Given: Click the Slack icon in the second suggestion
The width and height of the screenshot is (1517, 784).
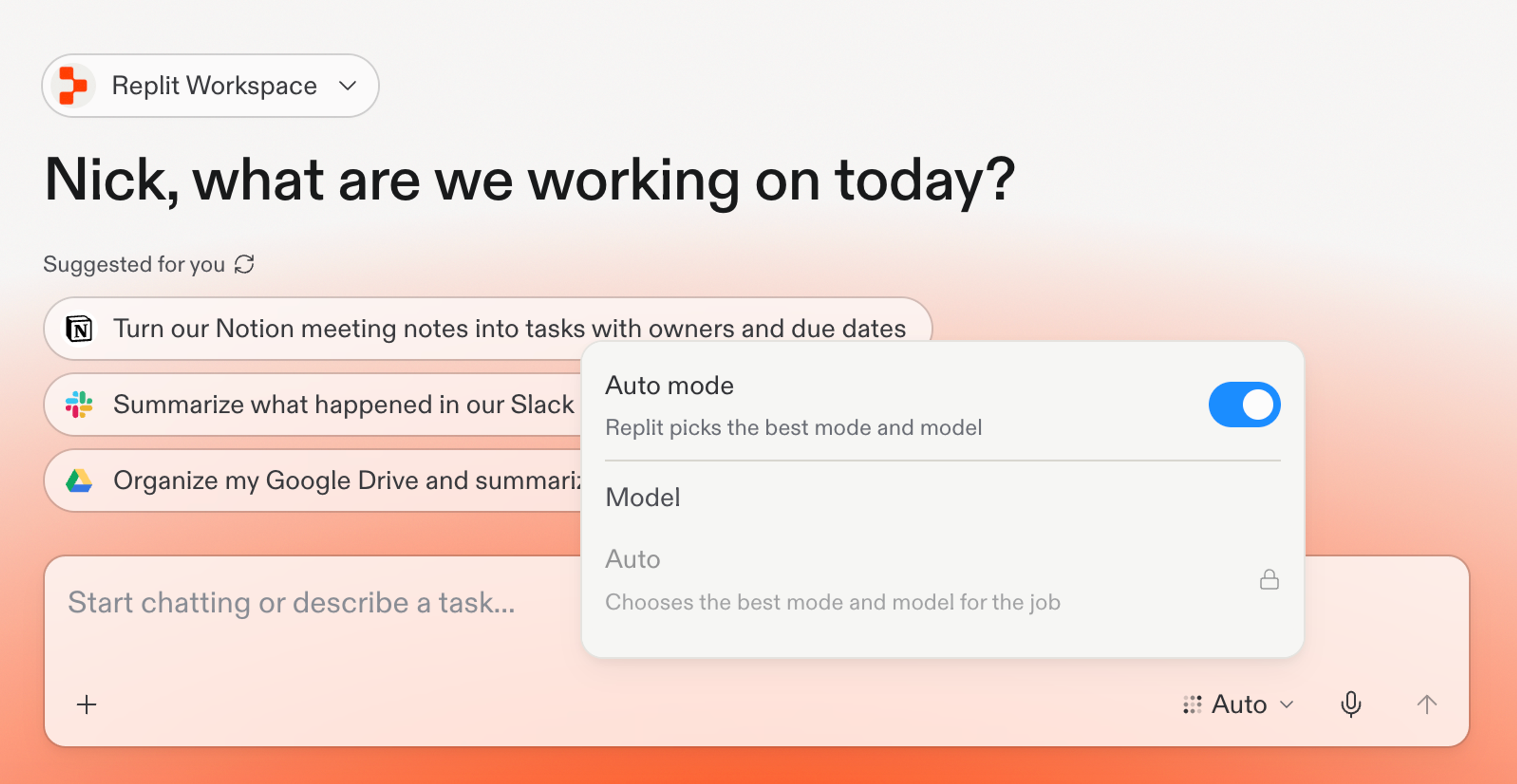Looking at the screenshot, I should tap(79, 404).
